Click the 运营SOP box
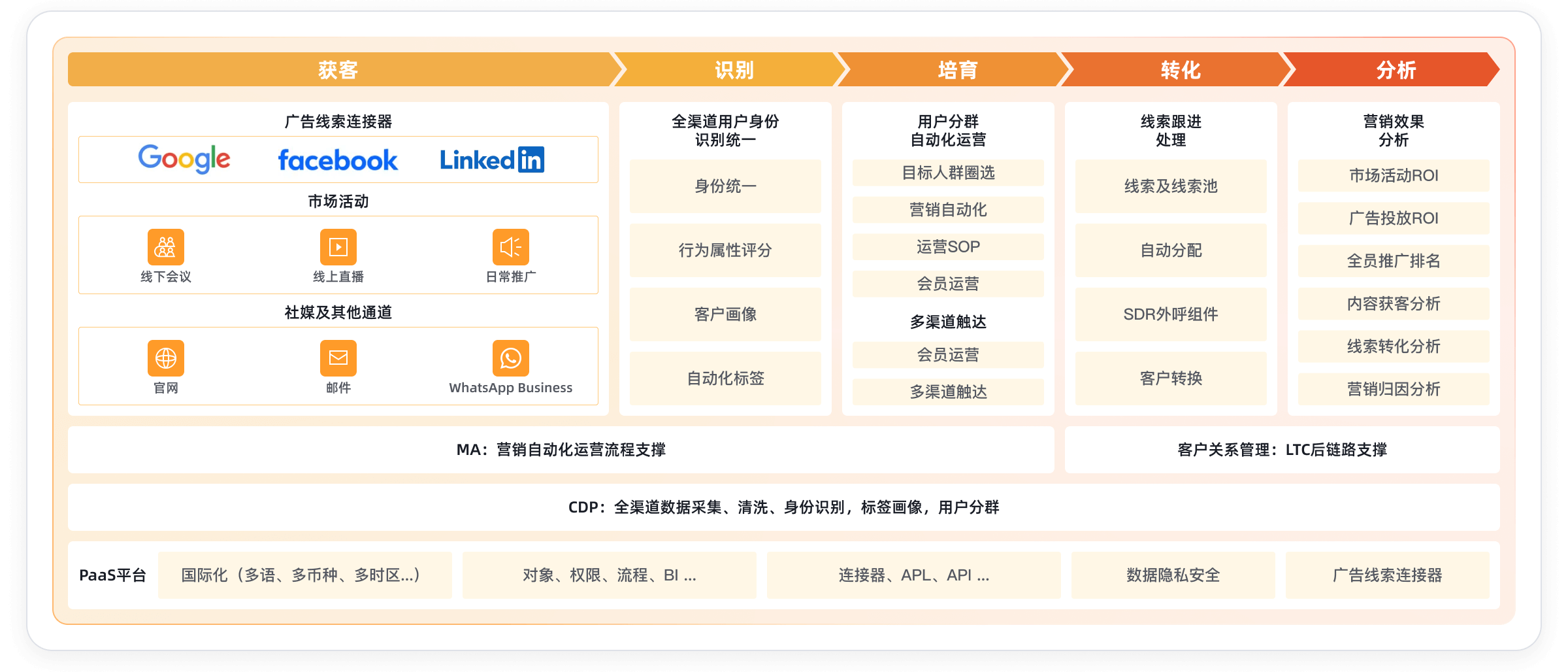Image resolution: width=1568 pixels, height=672 pixels. [x=948, y=246]
